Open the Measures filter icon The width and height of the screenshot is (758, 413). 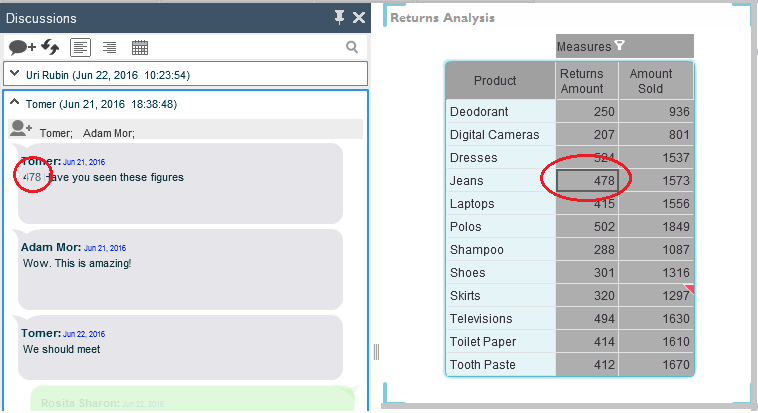pos(620,46)
